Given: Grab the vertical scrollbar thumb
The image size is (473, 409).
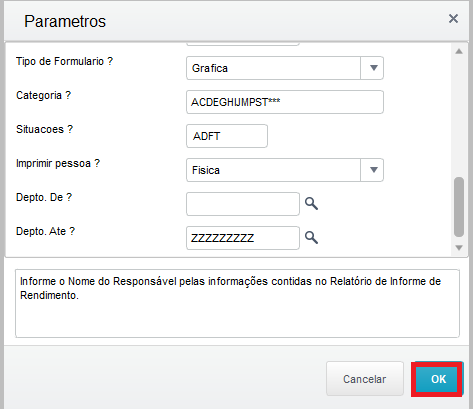Looking at the screenshot, I should [459, 207].
